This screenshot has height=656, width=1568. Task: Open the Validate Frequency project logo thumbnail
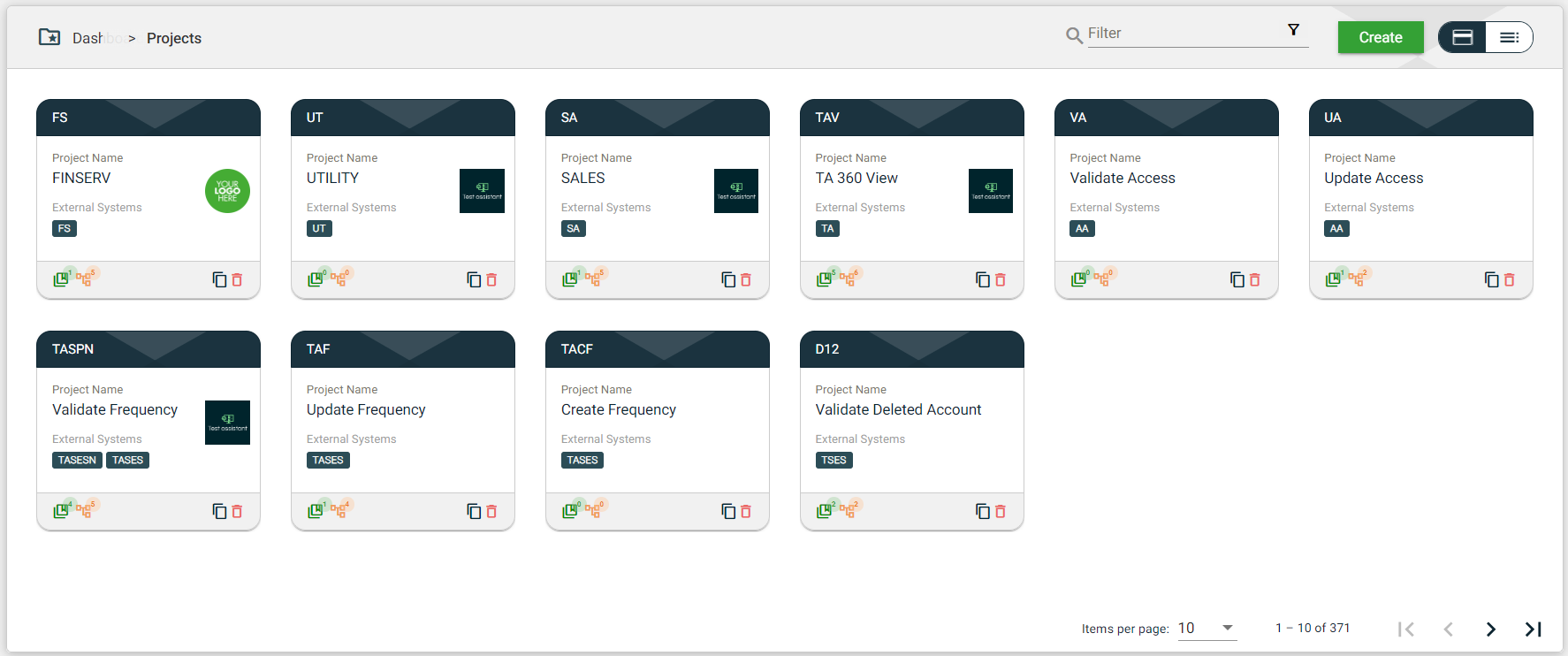[227, 423]
